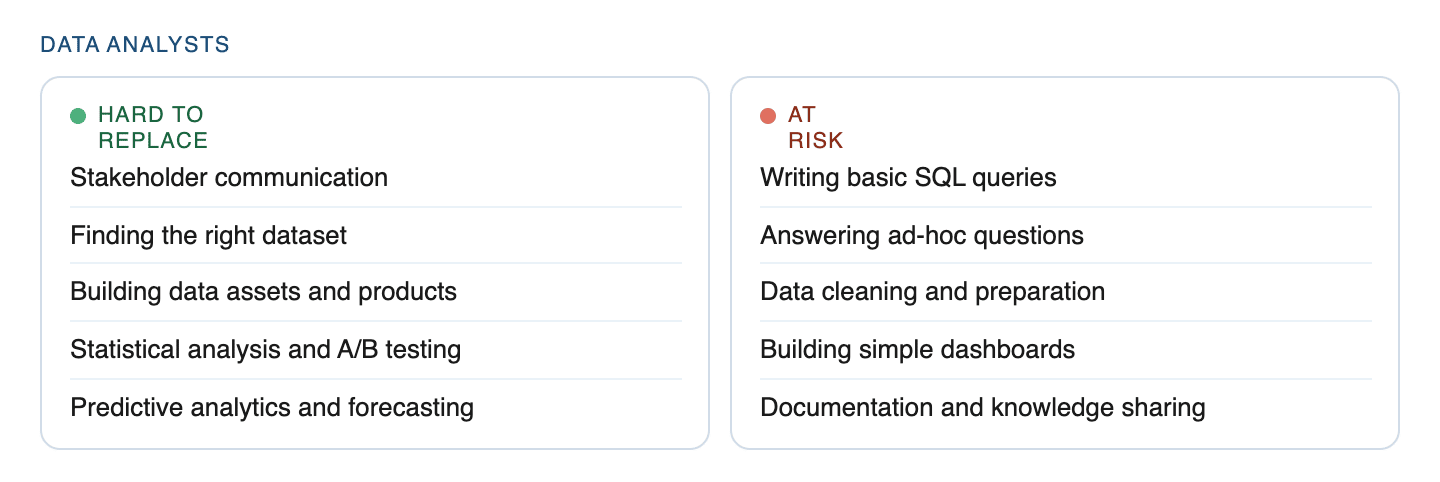
Task: Select Finding the right dataset
Action: coord(208,236)
